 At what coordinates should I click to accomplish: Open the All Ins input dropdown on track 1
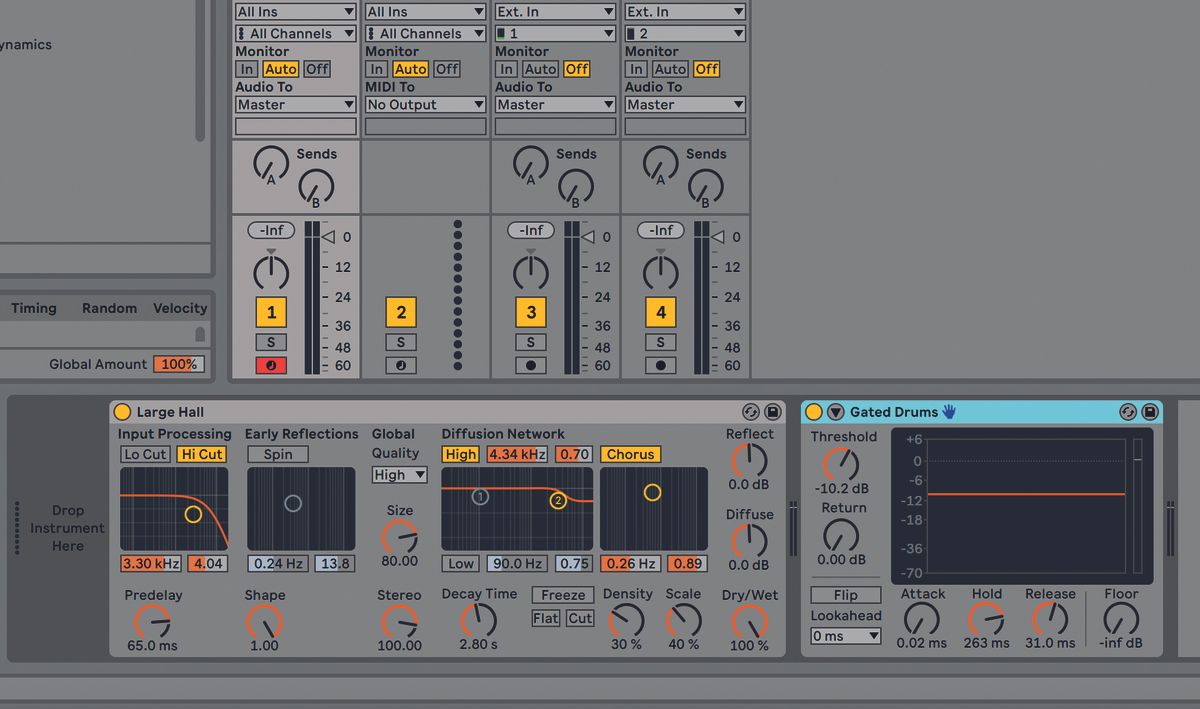pos(294,11)
